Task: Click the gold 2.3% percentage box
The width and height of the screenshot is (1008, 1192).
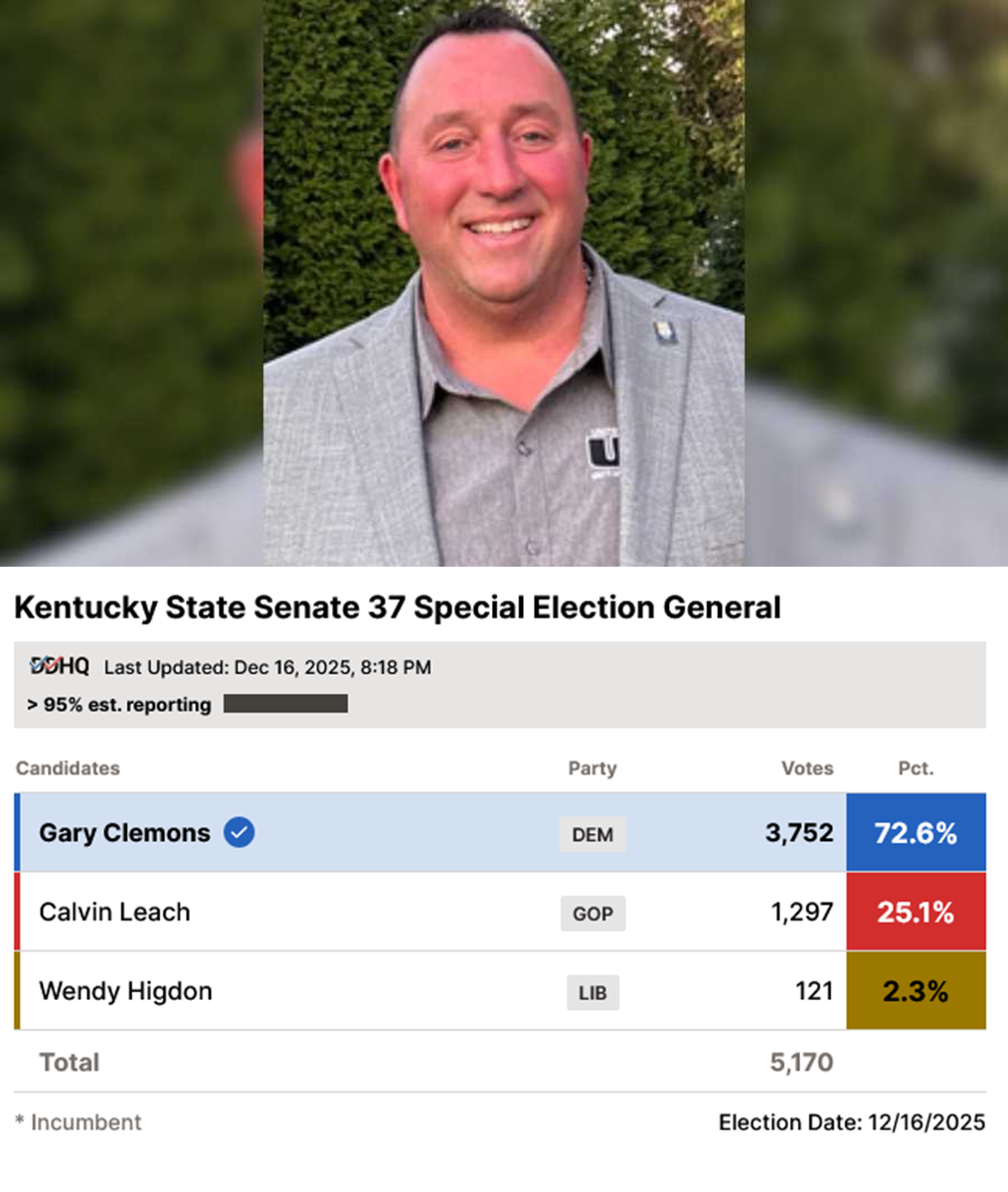Action: (x=916, y=991)
